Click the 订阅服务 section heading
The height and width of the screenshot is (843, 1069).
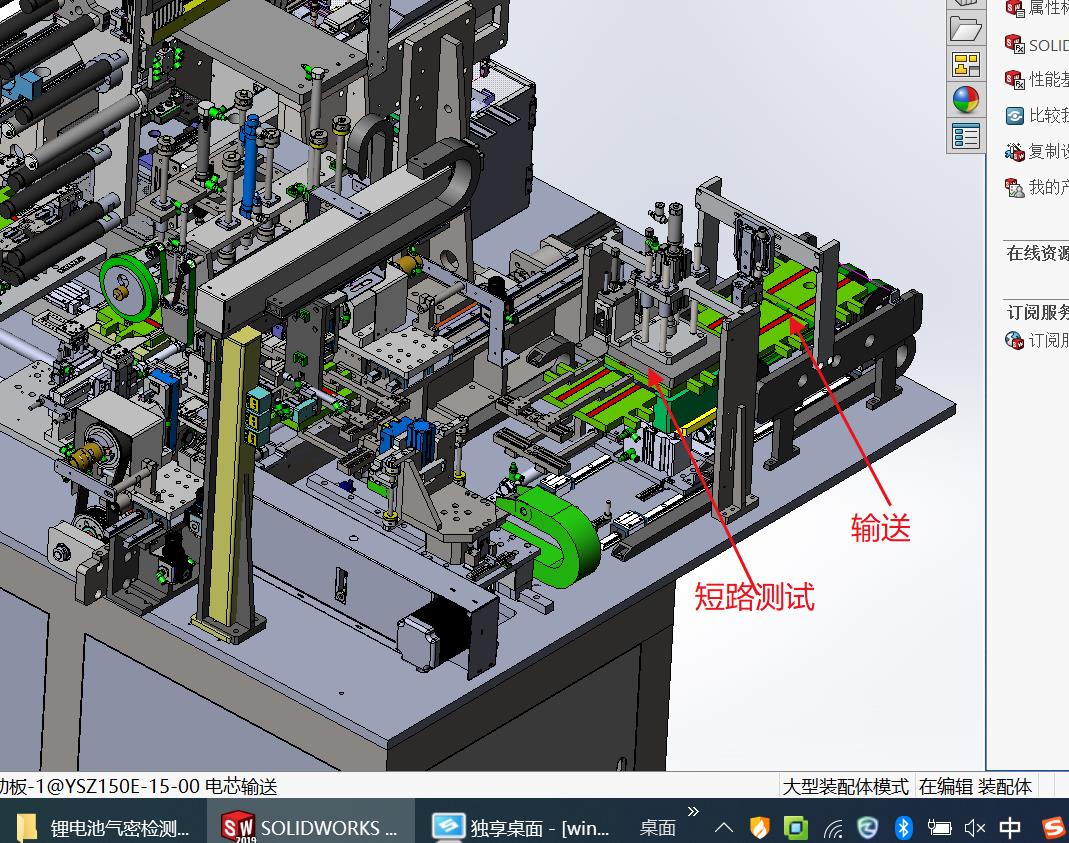[1038, 312]
